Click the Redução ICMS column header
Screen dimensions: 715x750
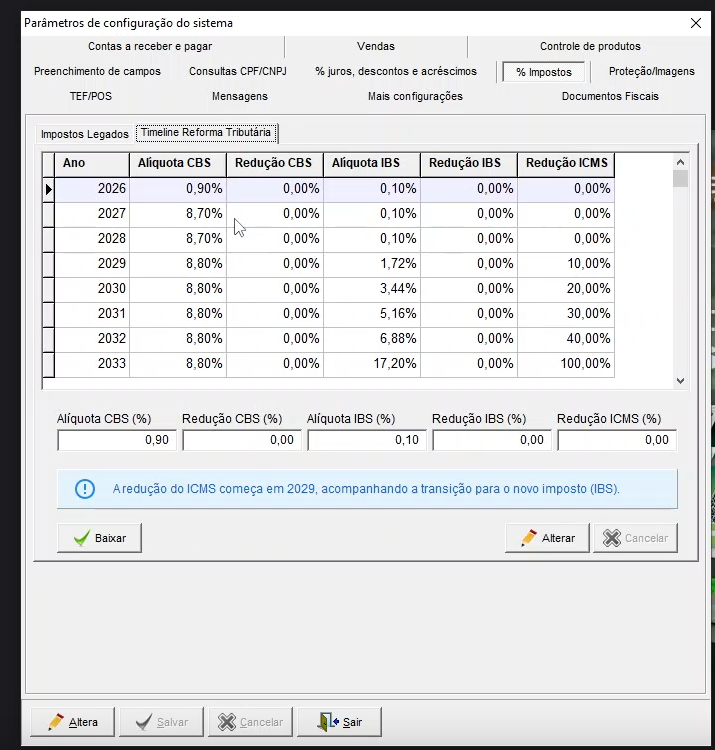coord(565,163)
